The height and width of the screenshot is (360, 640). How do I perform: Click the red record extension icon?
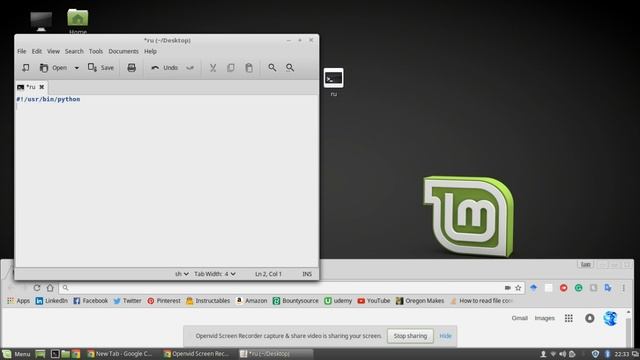(564, 288)
